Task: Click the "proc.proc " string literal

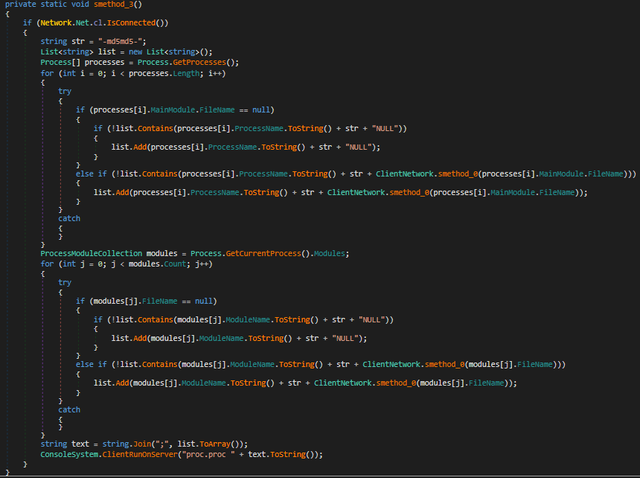Action: tap(208, 455)
